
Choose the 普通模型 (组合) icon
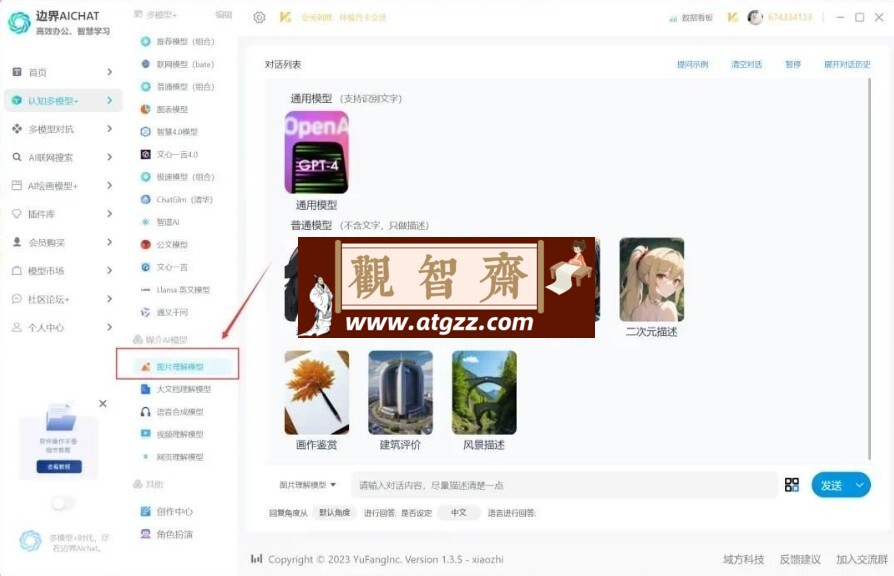coord(145,87)
